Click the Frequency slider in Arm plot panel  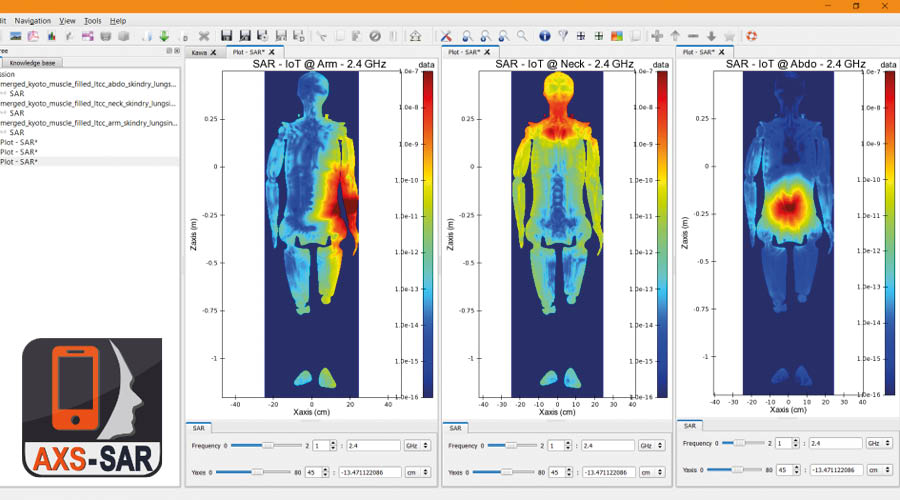click(266, 445)
